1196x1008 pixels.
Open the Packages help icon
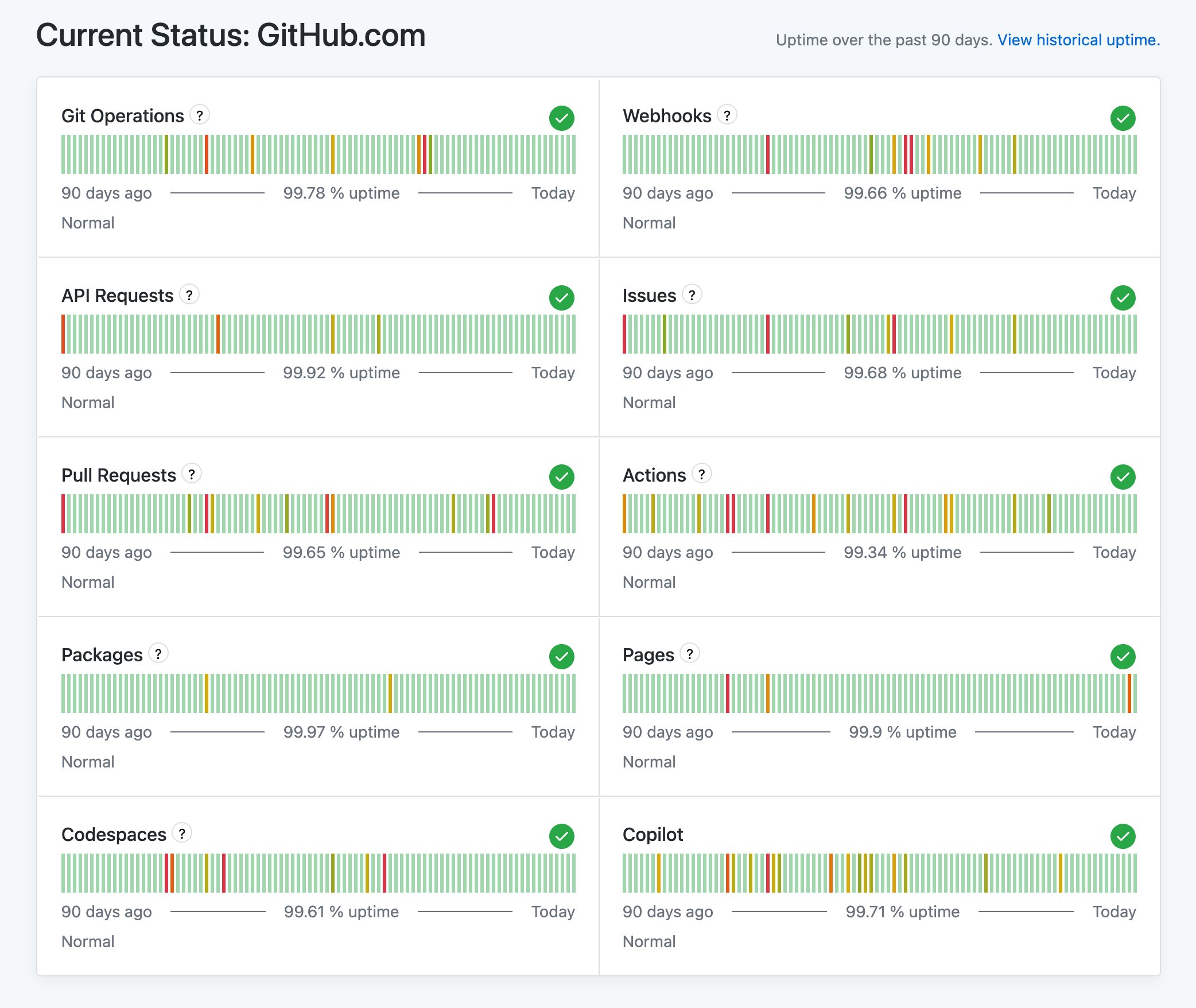(x=158, y=653)
